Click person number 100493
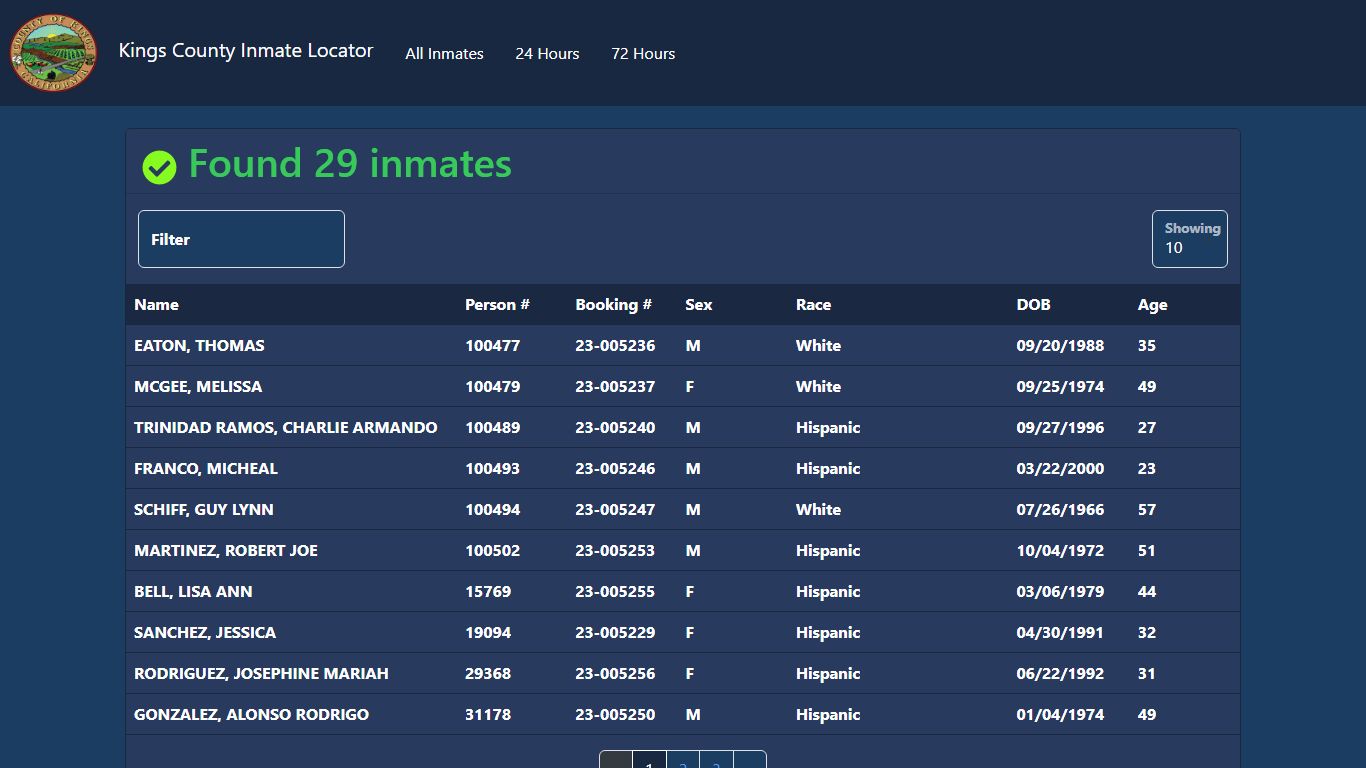The image size is (1366, 768). click(x=492, y=469)
